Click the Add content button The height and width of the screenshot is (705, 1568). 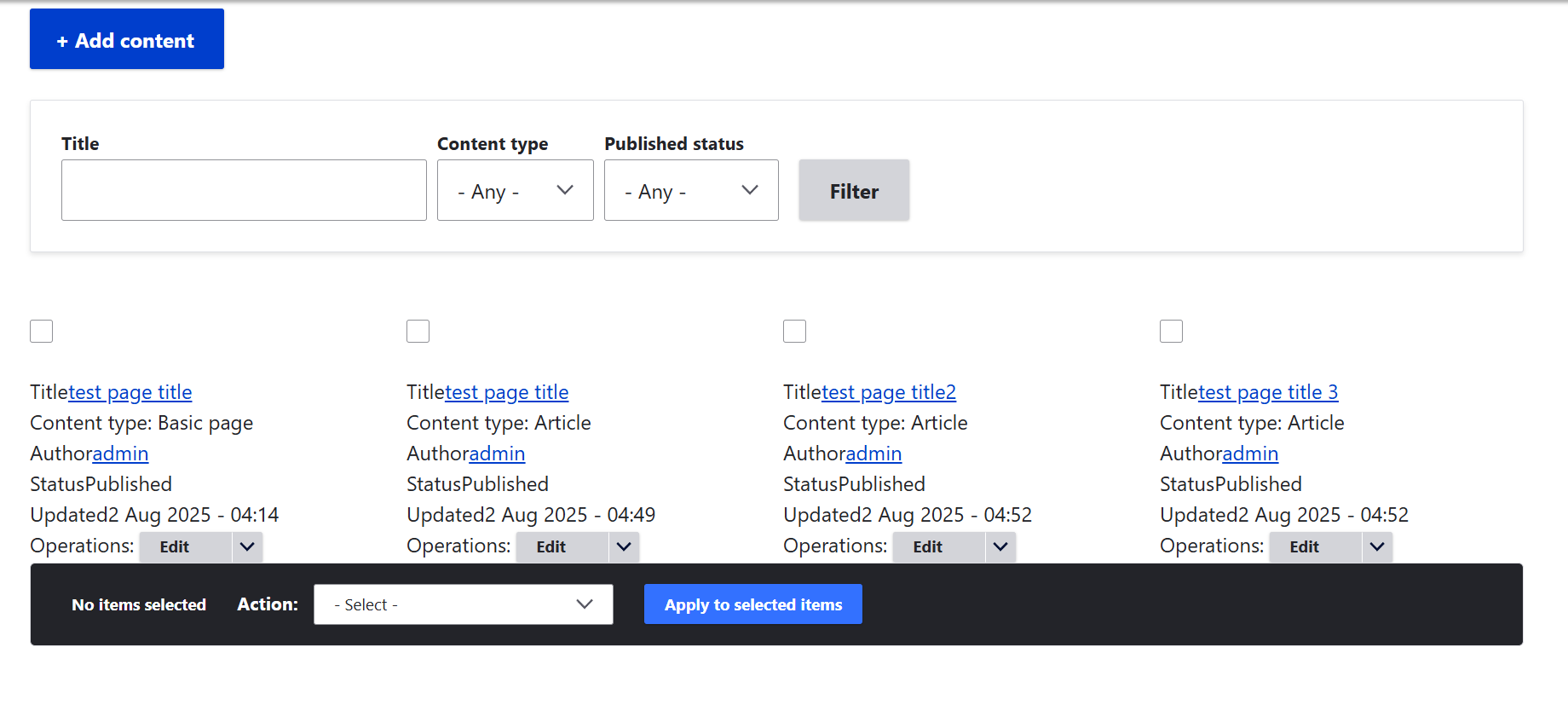coord(126,39)
